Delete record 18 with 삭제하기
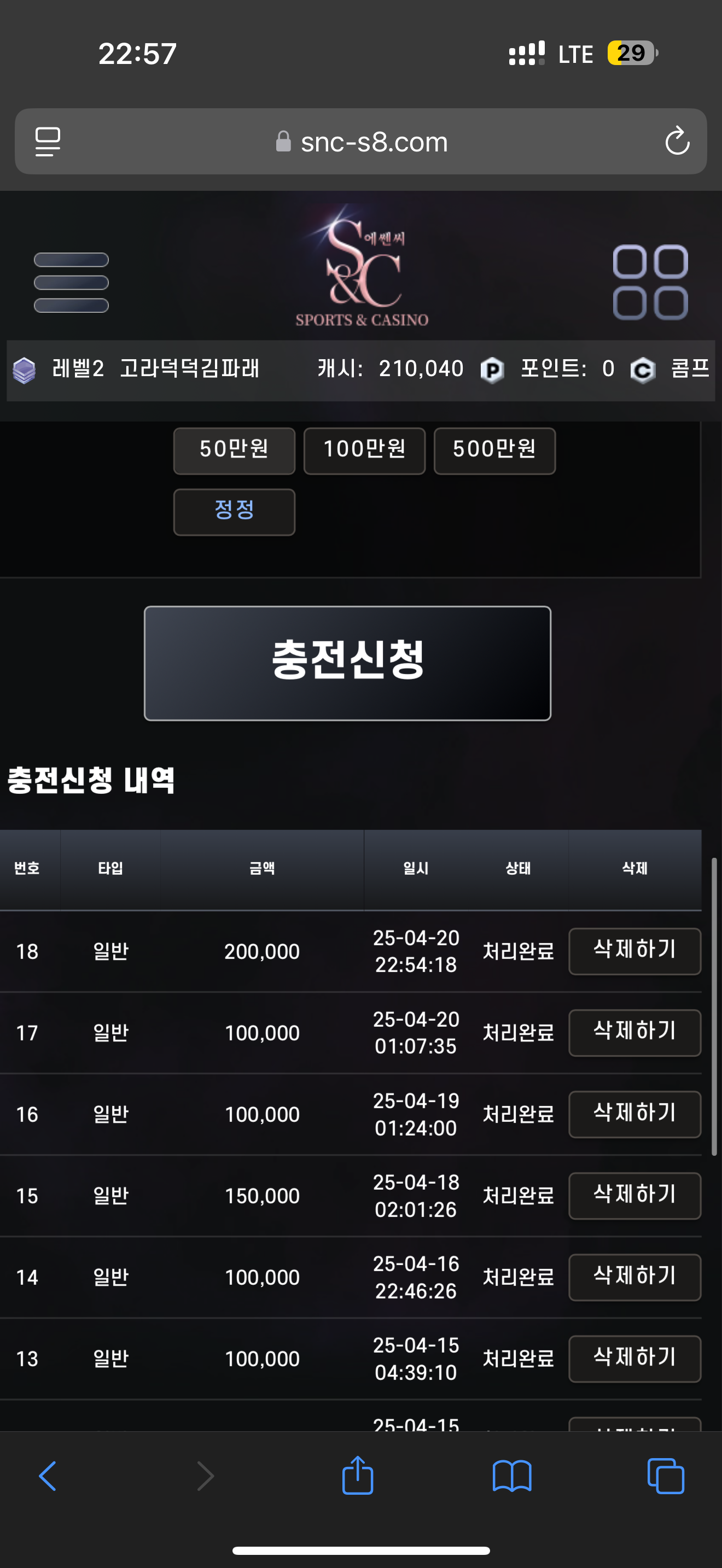 (x=634, y=951)
